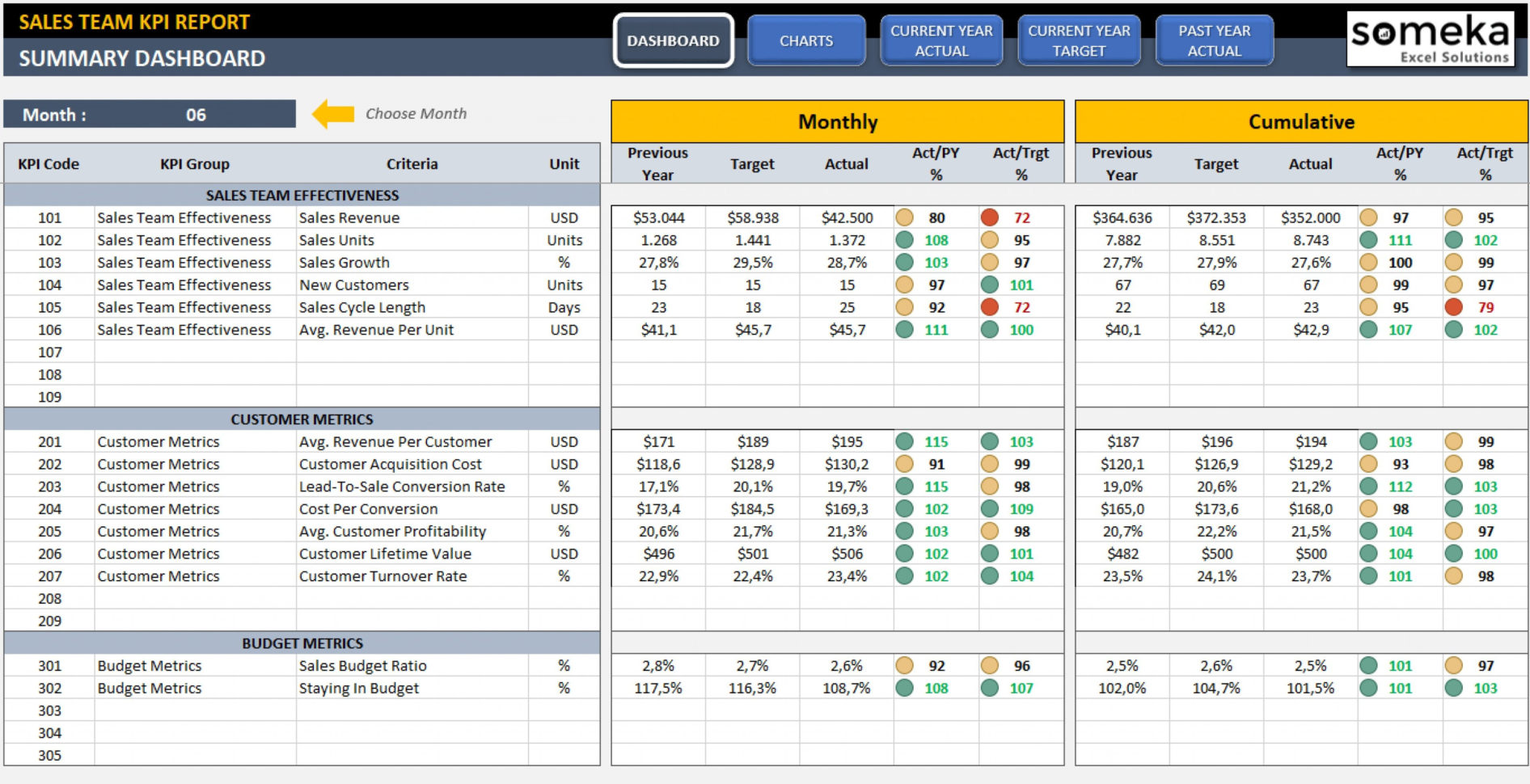
Task: Select the Monthly header above the left table
Action: [x=837, y=121]
